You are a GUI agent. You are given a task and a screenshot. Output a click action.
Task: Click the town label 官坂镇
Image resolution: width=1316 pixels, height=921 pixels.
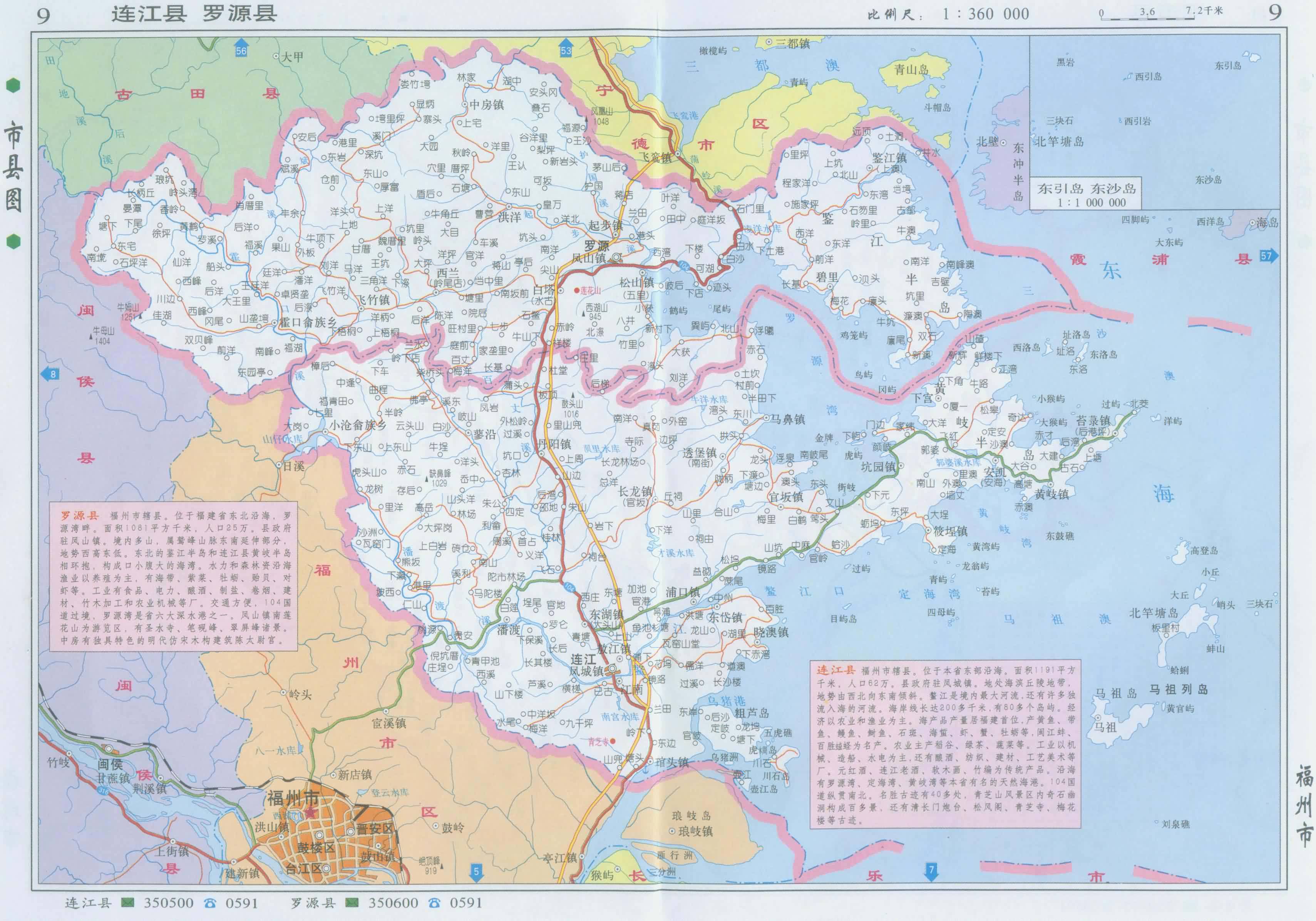click(x=786, y=497)
